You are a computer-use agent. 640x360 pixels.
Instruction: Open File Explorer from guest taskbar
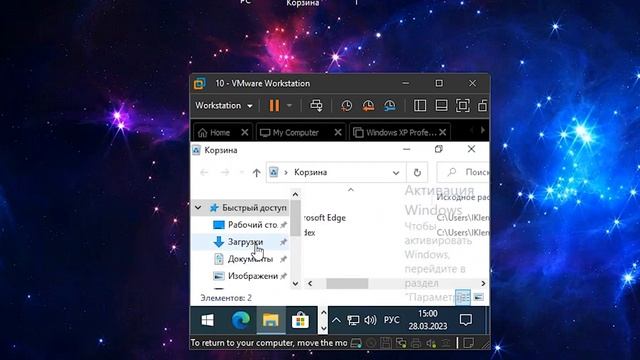pos(271,320)
